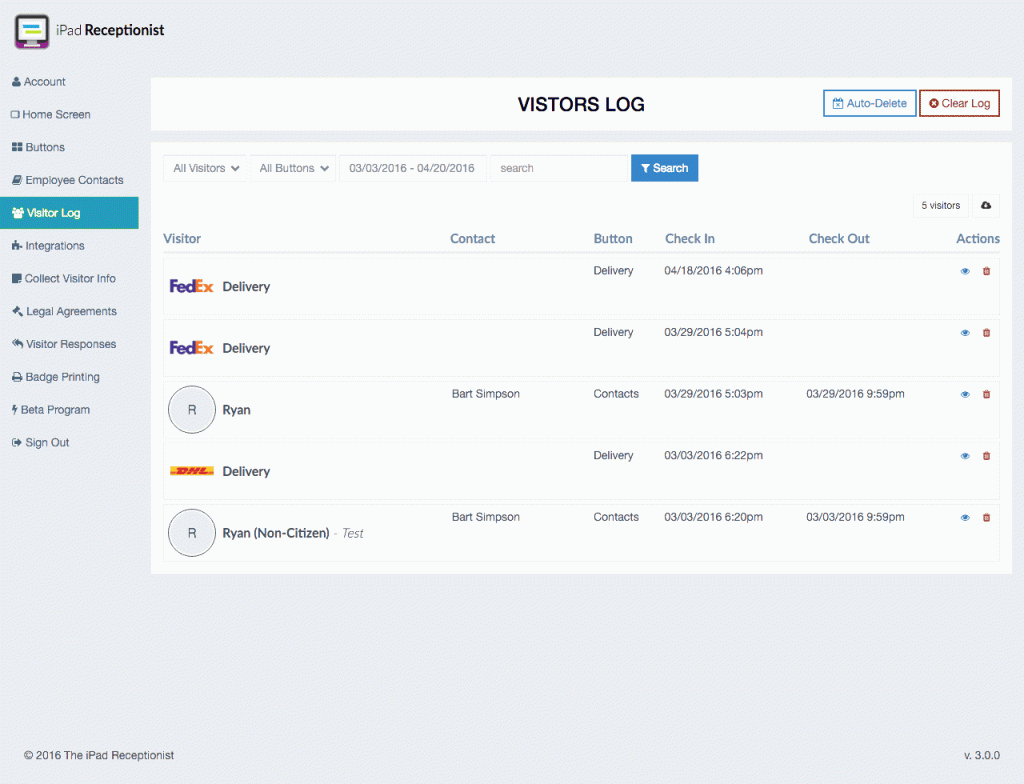Click the Clear Log button
The height and width of the screenshot is (784, 1024).
pos(959,103)
